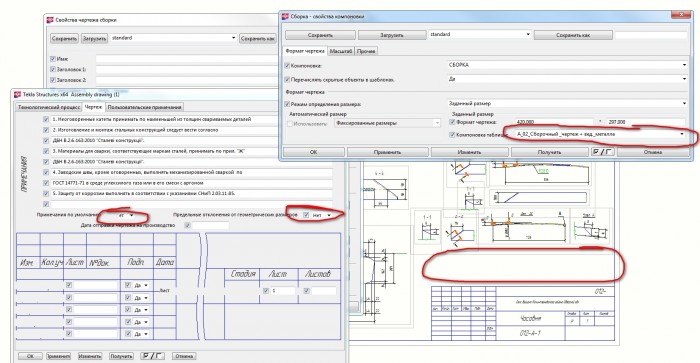Click the text field for note 2 about steel structures
700x363 pixels.
pos(192,130)
